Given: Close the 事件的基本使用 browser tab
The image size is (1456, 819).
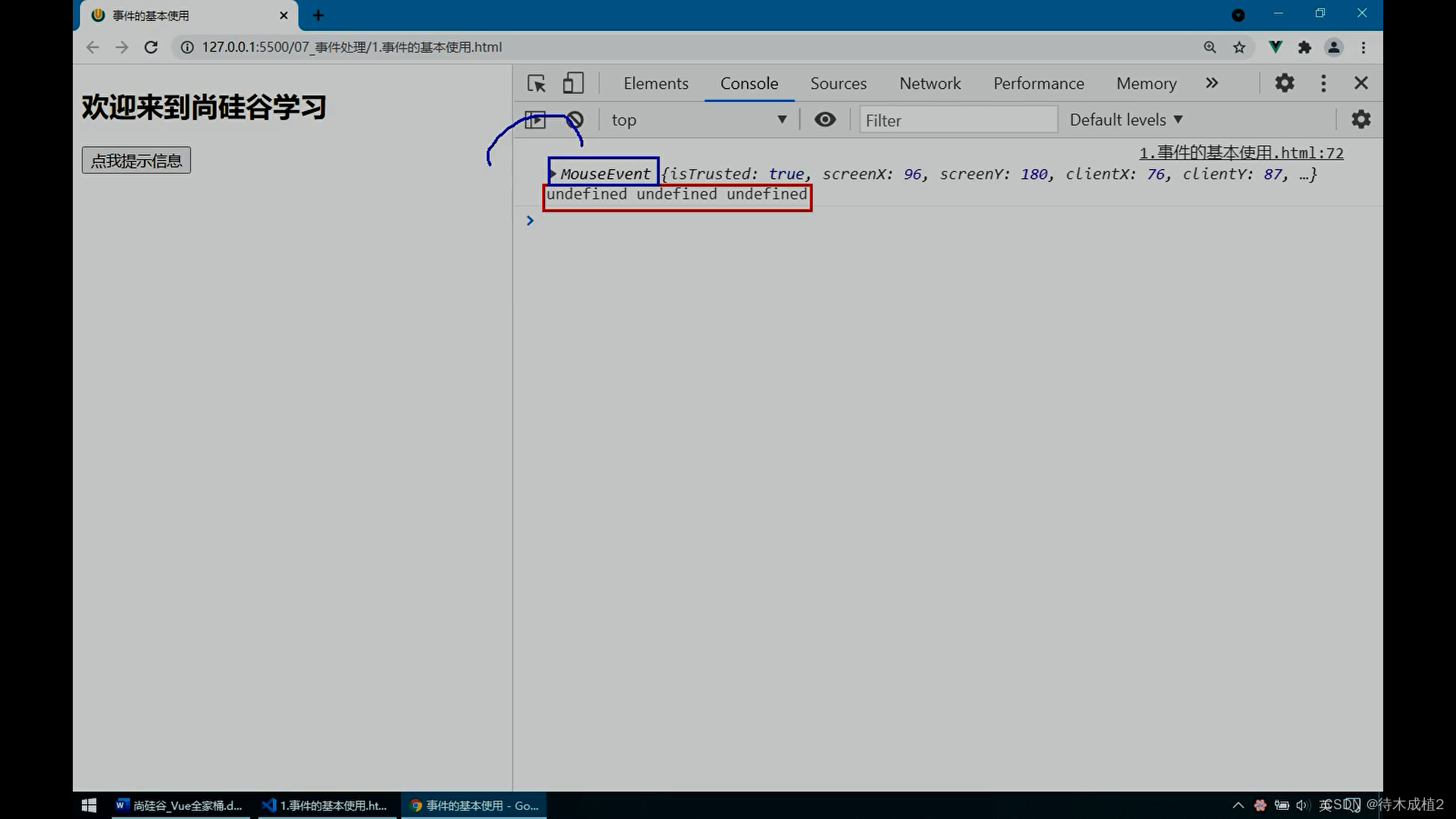Looking at the screenshot, I should (284, 15).
